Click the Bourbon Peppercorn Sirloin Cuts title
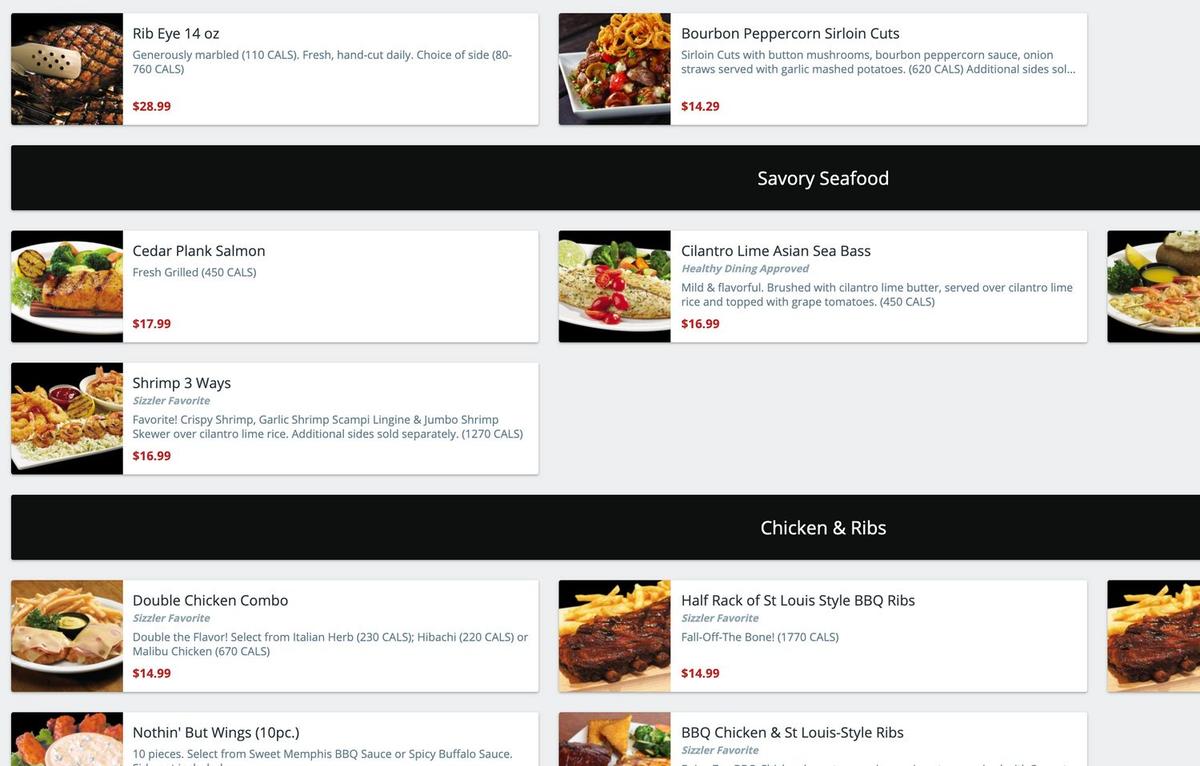Screen dimensions: 1200x766 tap(790, 34)
